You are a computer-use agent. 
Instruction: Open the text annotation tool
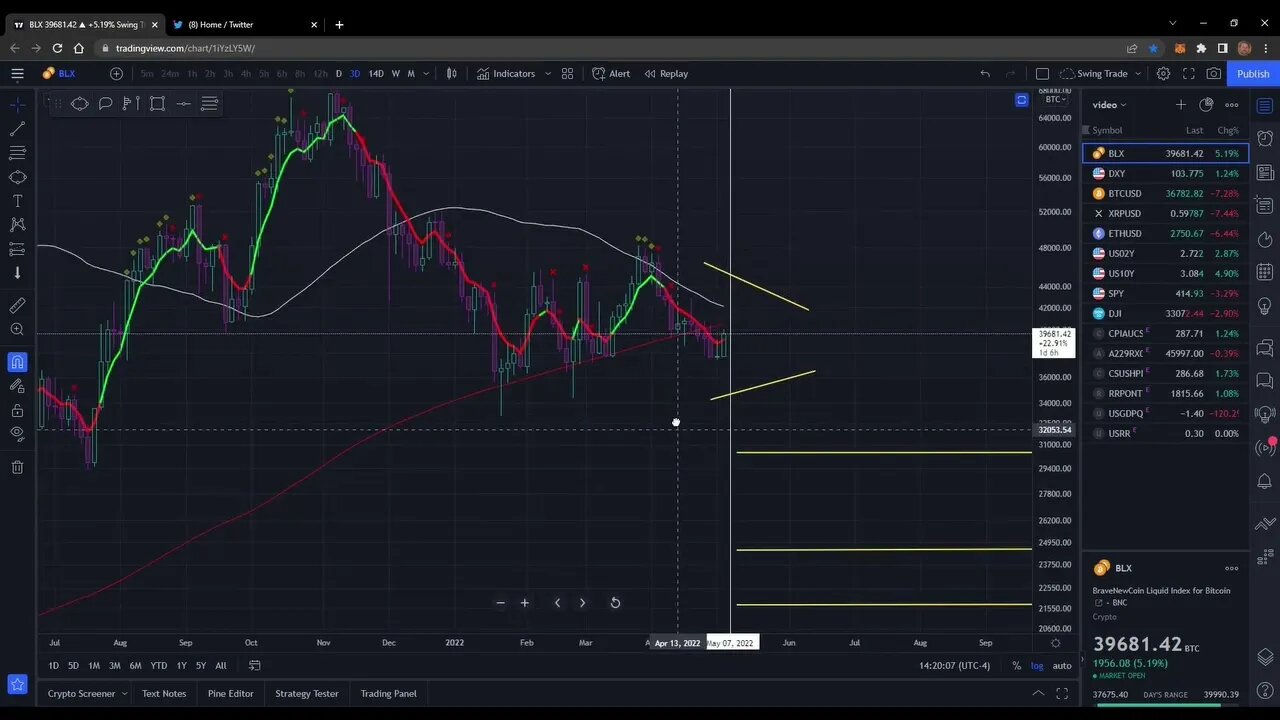[x=17, y=200]
